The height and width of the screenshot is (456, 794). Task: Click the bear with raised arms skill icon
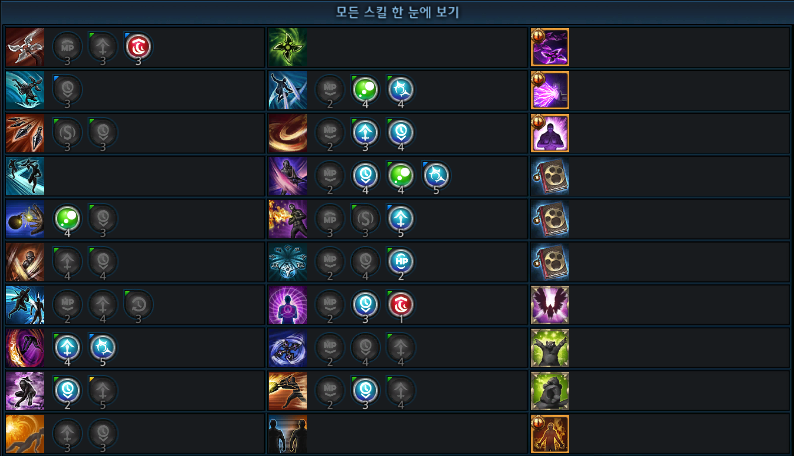click(550, 348)
